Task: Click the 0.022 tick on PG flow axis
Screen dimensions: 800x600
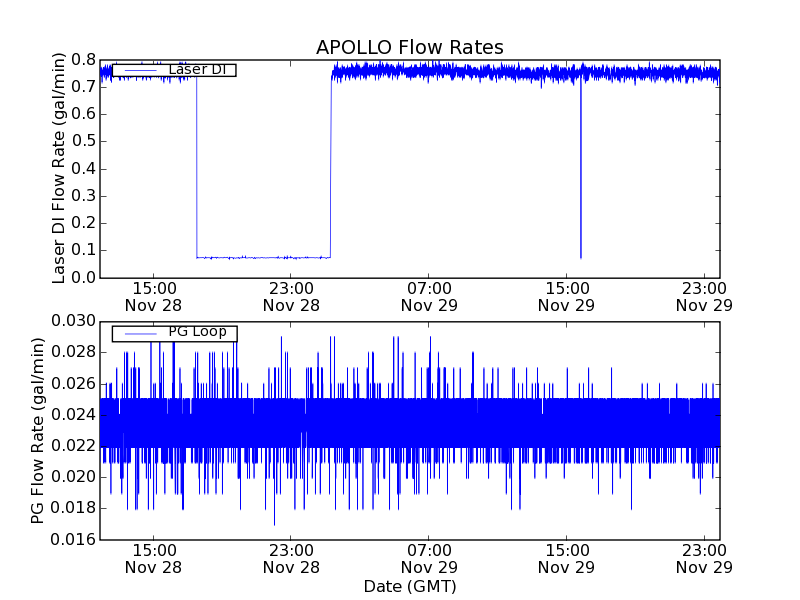Action: click(73, 446)
